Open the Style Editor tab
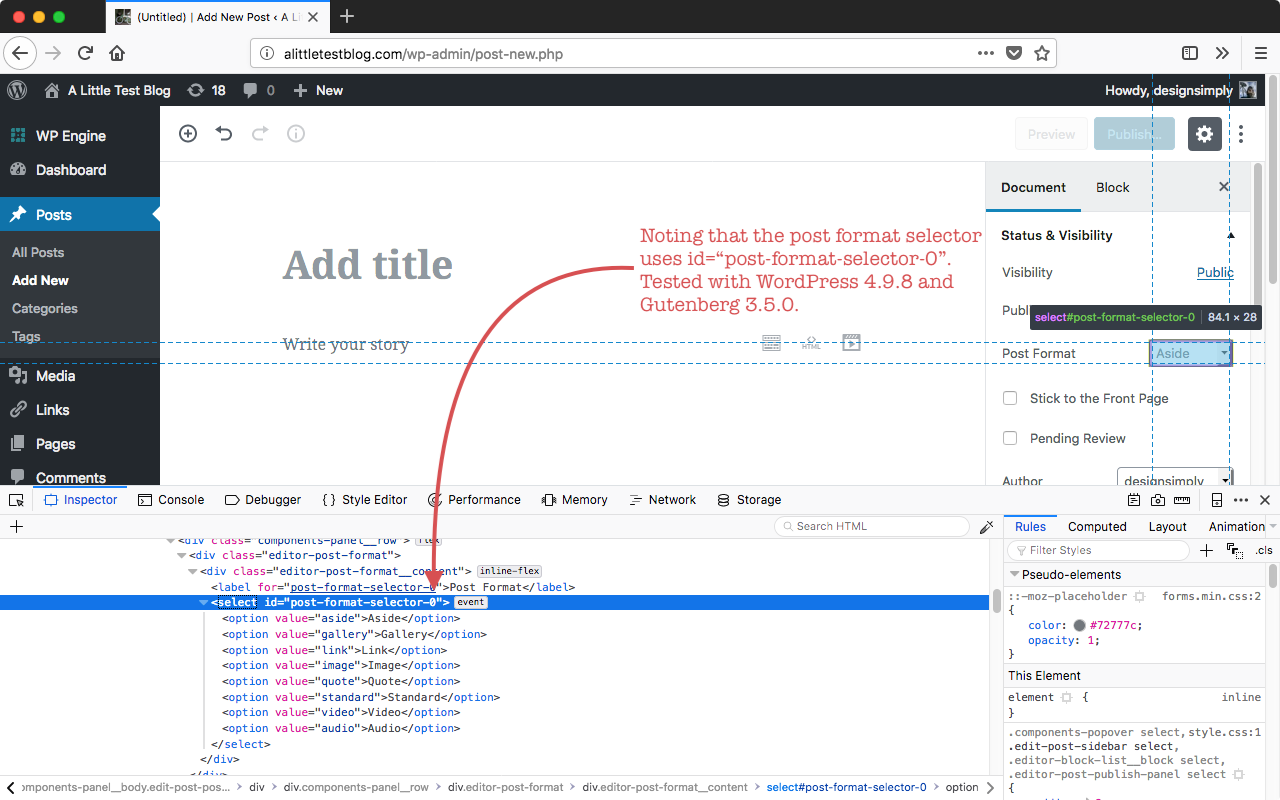This screenshot has height=800, width=1280. point(365,500)
